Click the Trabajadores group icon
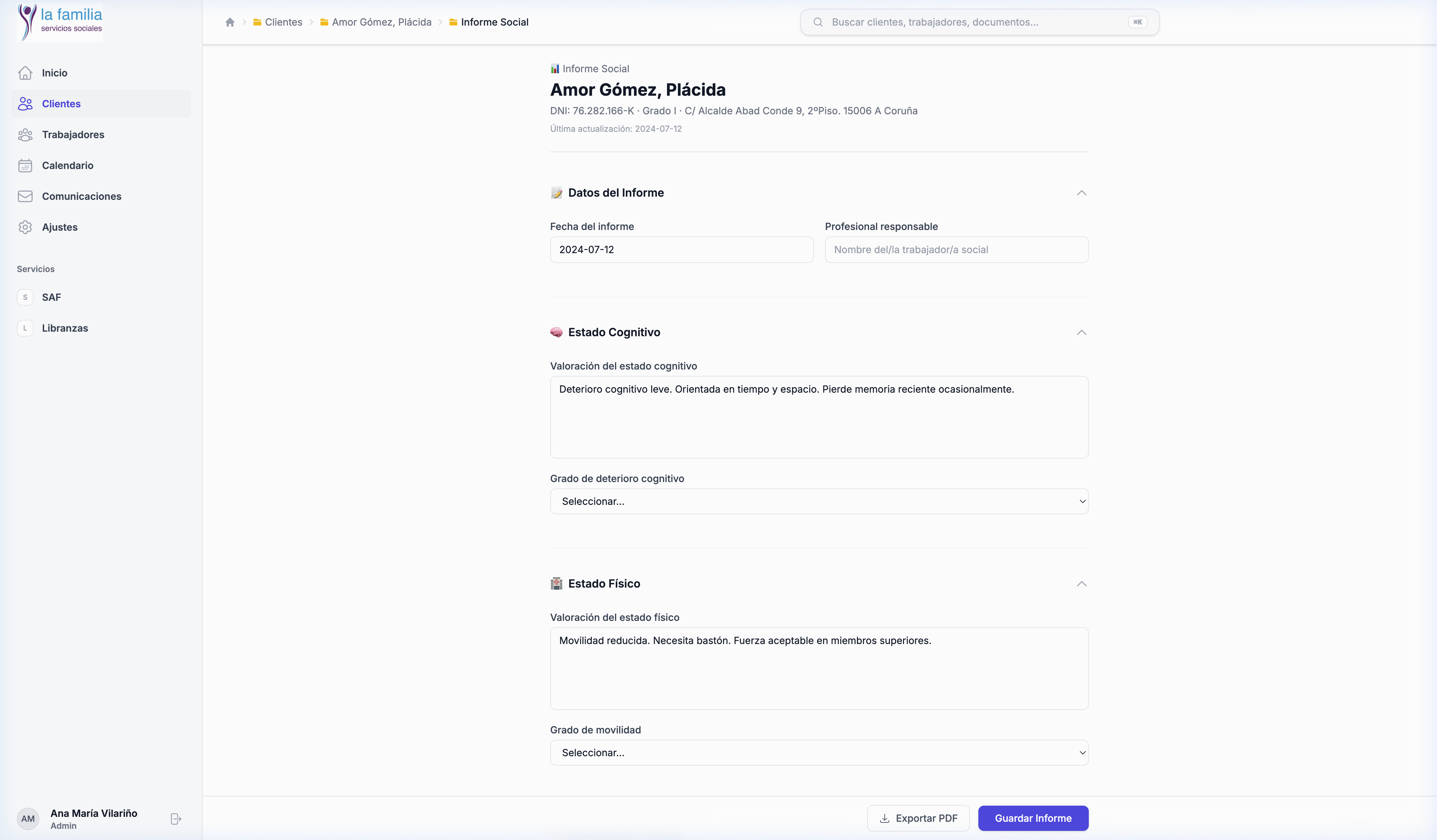 pos(25,135)
